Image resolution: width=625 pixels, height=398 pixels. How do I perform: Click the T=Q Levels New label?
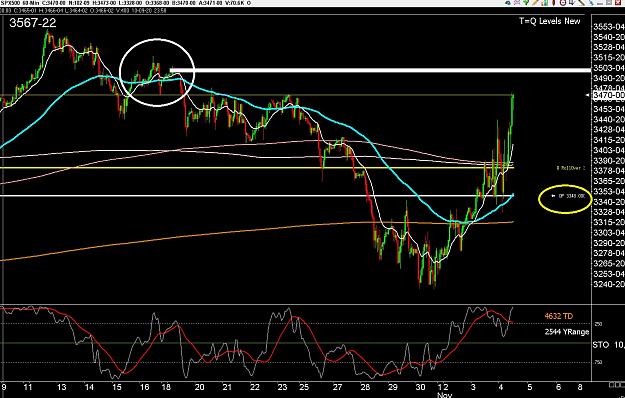click(x=550, y=21)
